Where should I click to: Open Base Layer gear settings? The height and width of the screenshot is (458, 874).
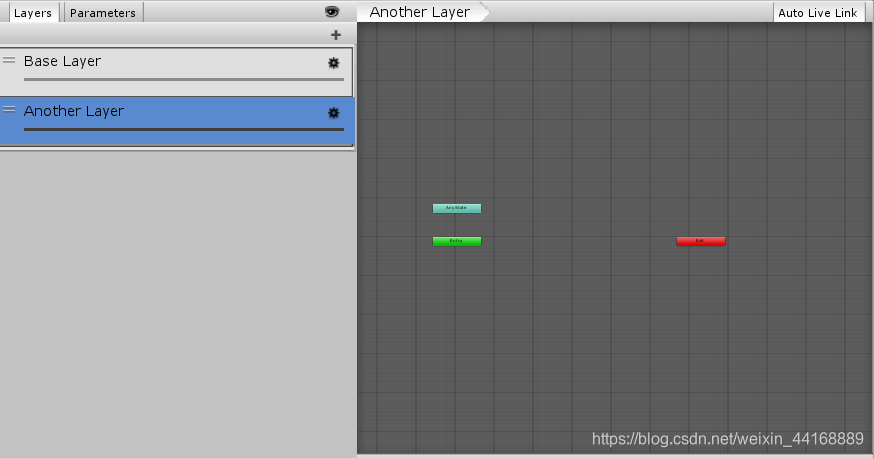pyautogui.click(x=333, y=63)
